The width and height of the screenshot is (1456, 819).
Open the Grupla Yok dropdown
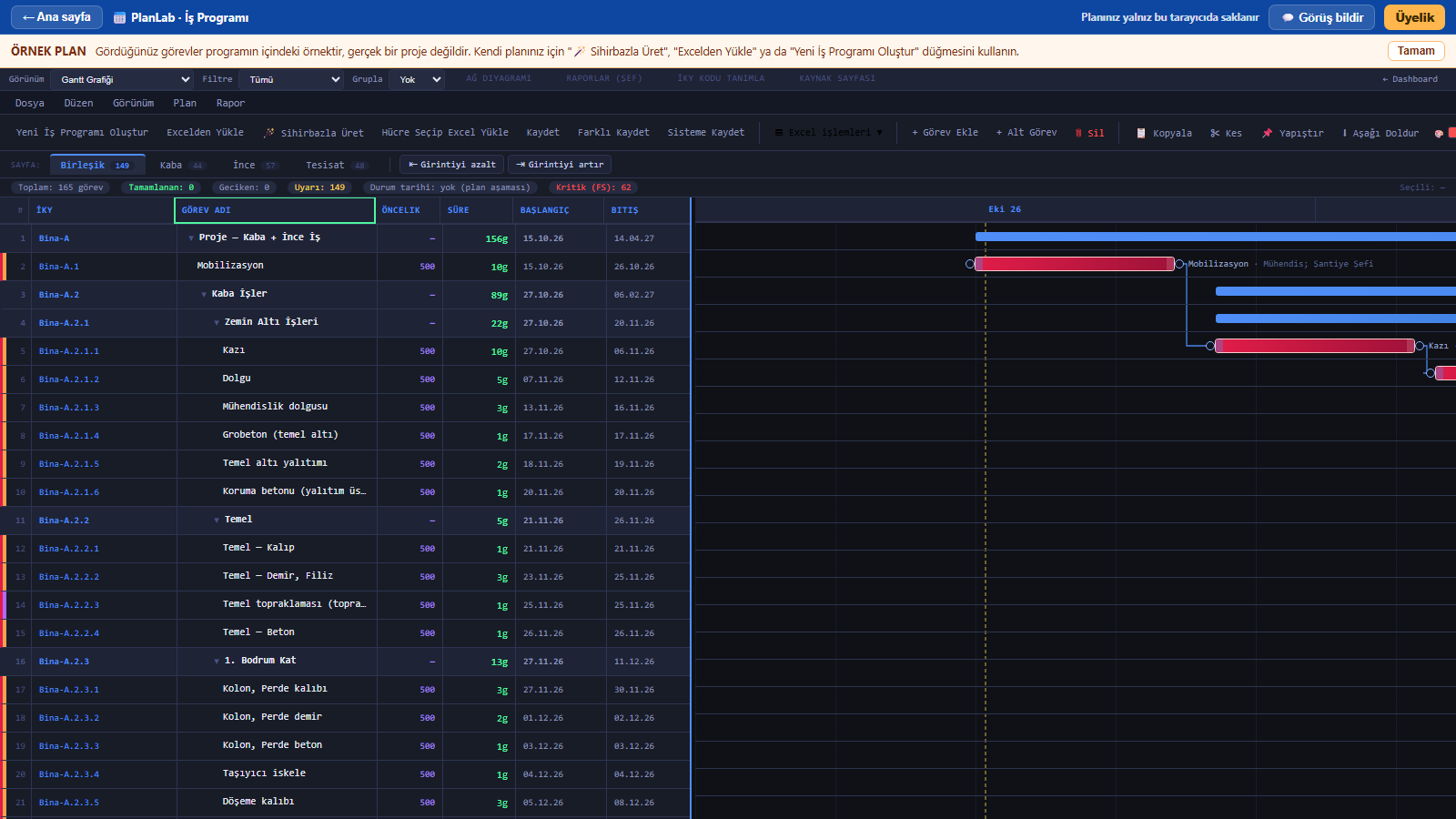click(417, 79)
